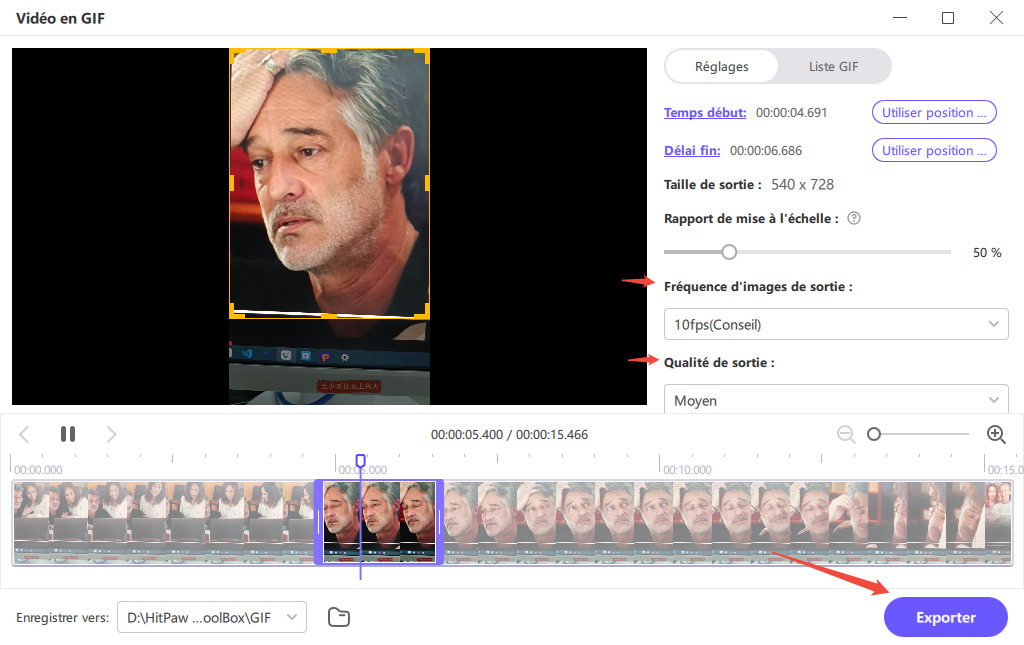Adjust the 50% scale ratio slider

coord(729,251)
